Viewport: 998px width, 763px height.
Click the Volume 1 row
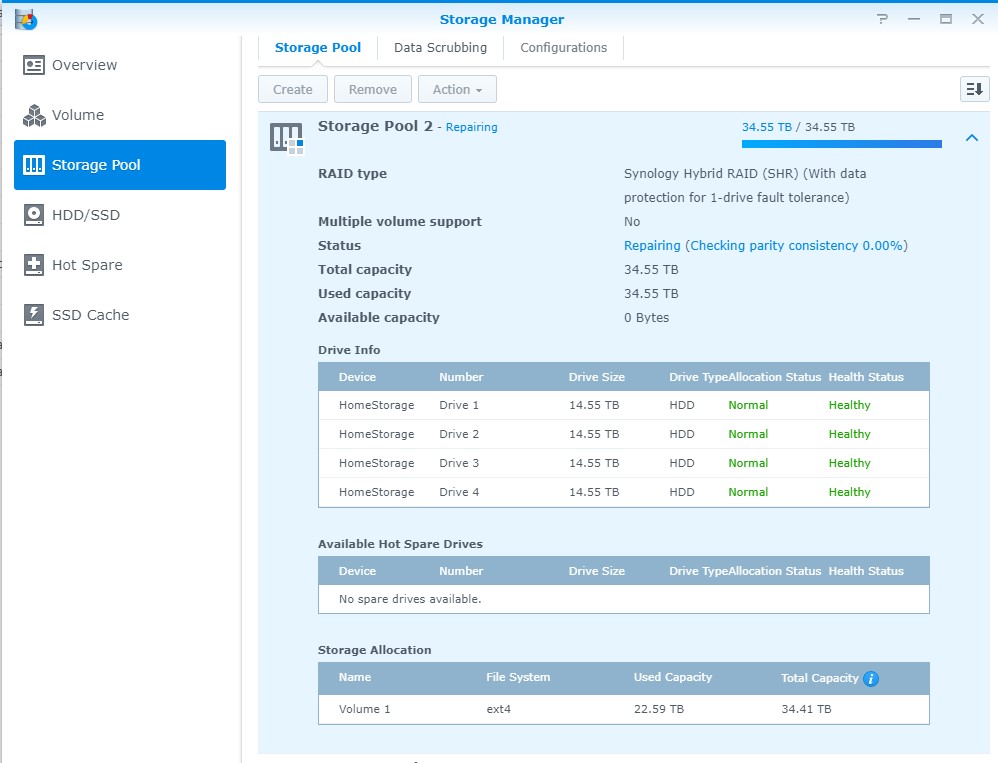click(x=624, y=709)
